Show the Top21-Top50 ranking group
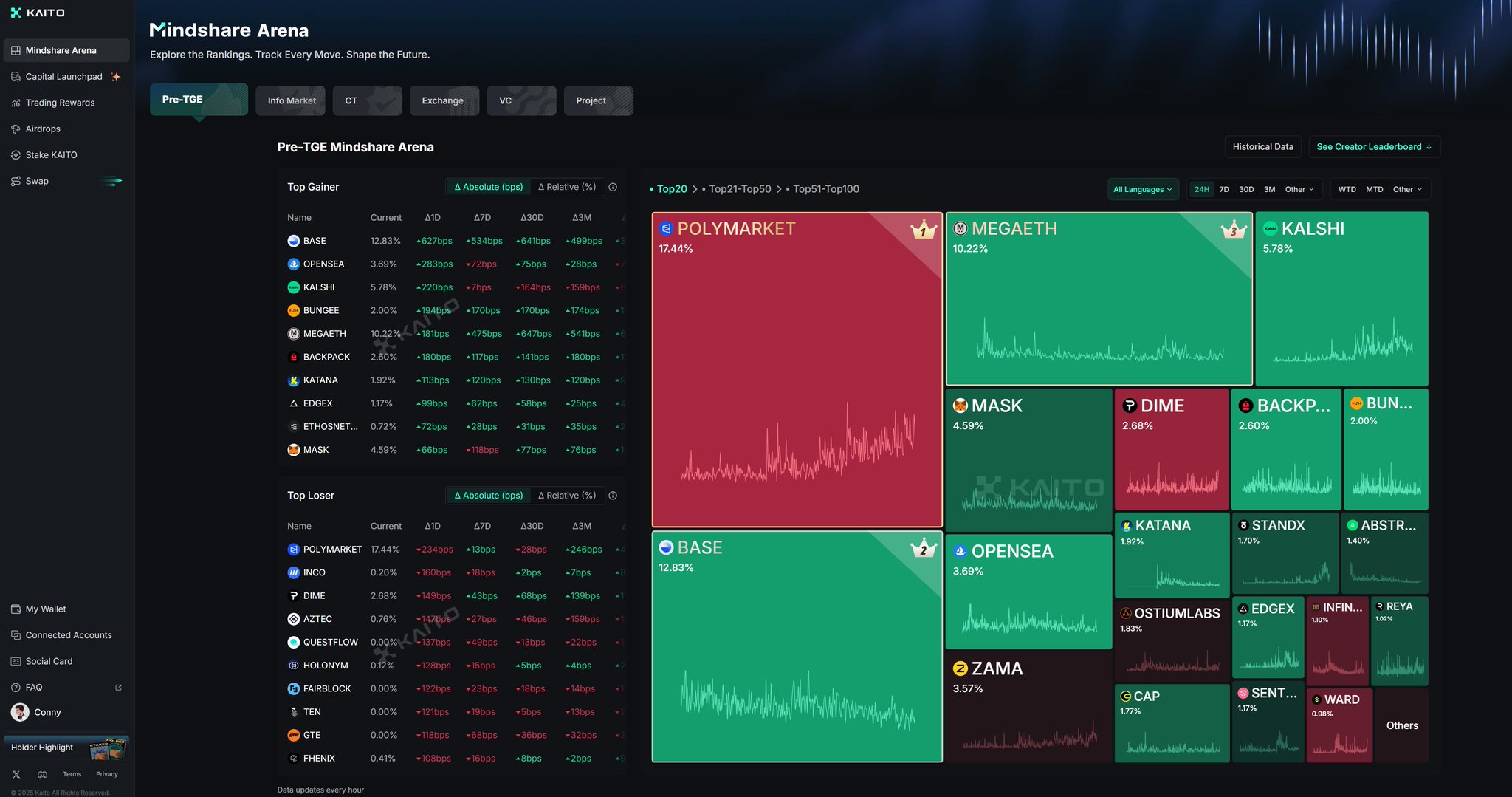This screenshot has height=797, width=1512. point(740,189)
